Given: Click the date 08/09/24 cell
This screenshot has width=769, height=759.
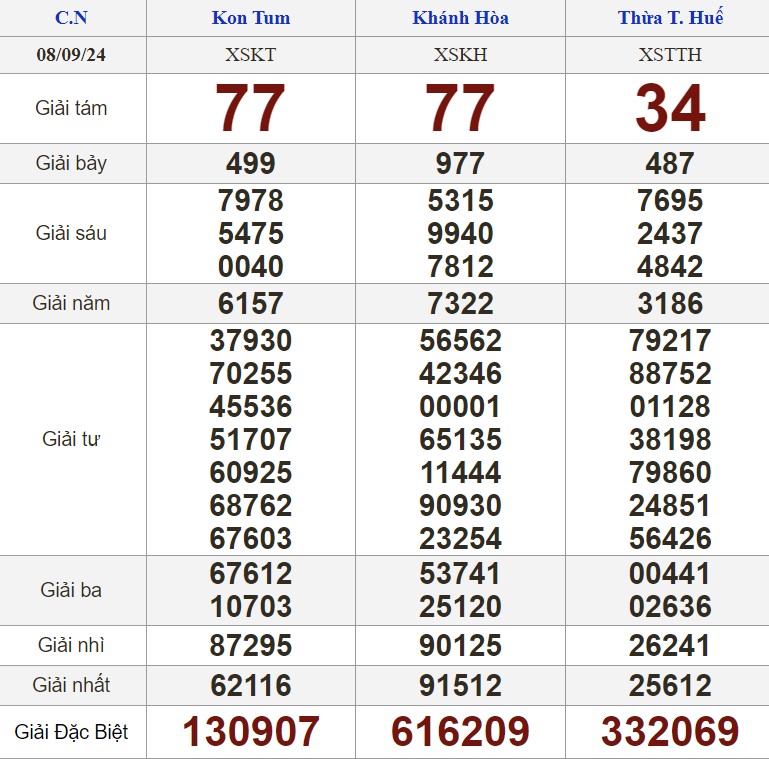Looking at the screenshot, I should [71, 55].
